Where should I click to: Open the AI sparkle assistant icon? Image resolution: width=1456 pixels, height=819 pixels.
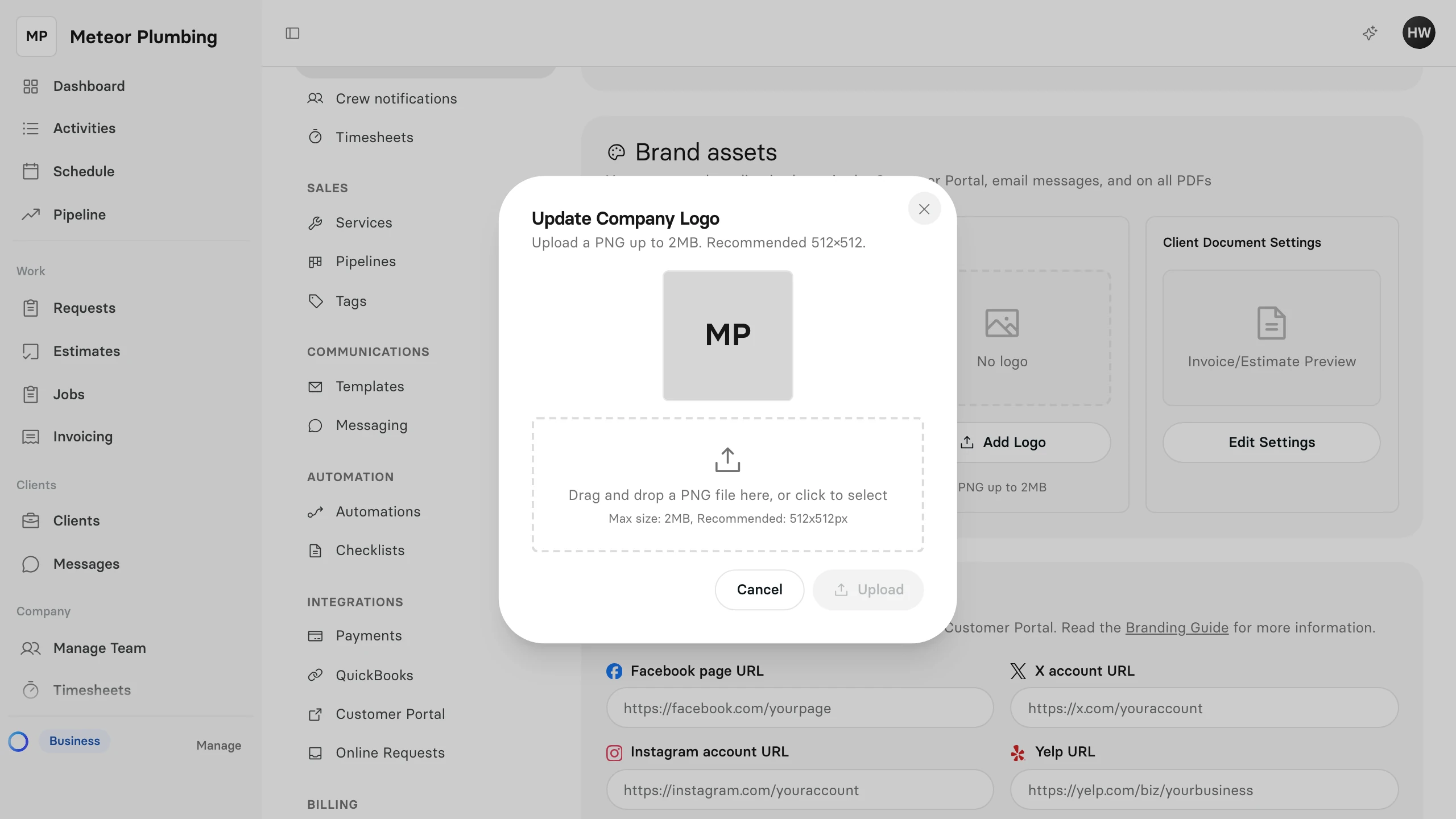1370,33
